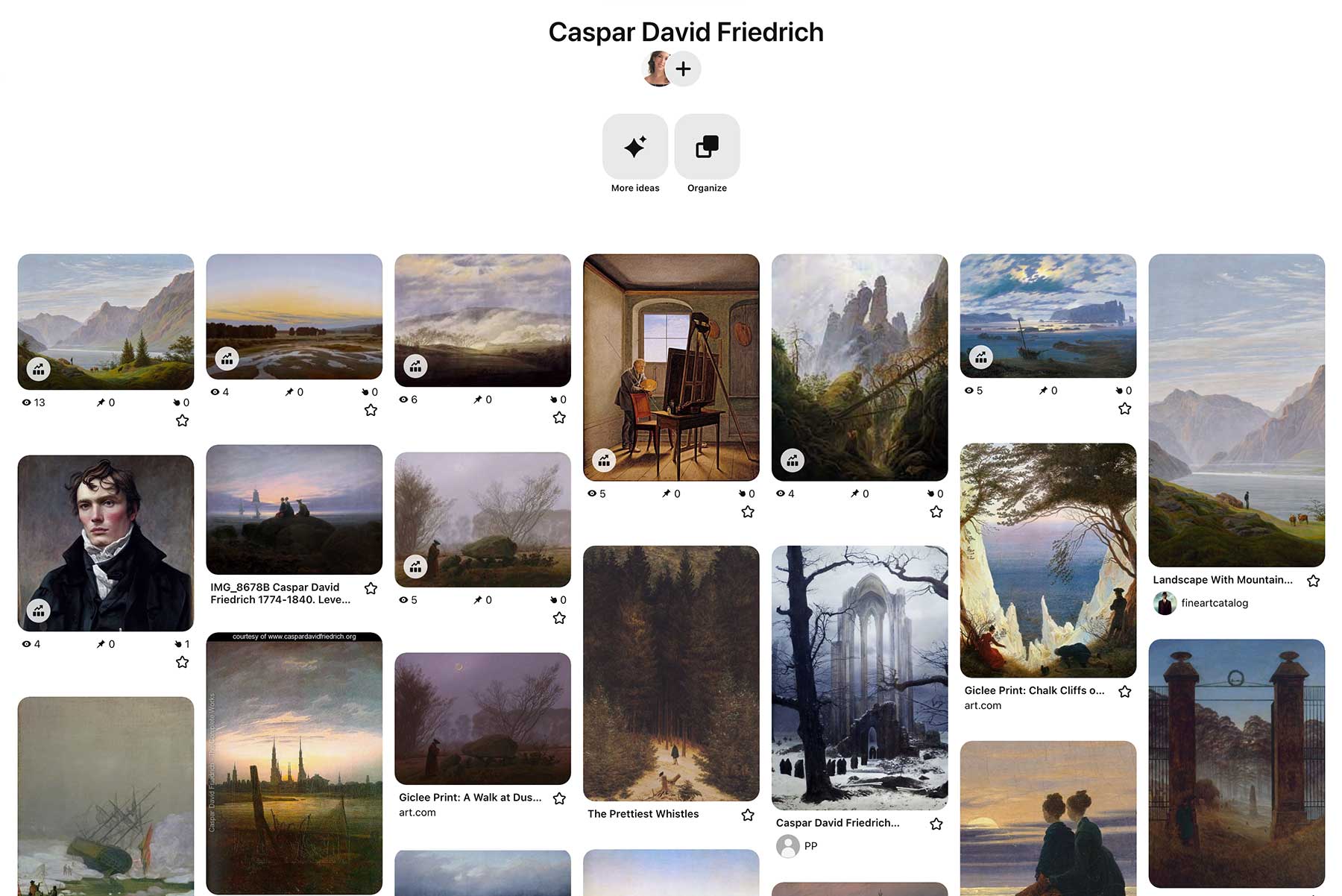Open the gothic ruin winter painting
The width and height of the screenshot is (1342, 896).
860,678
